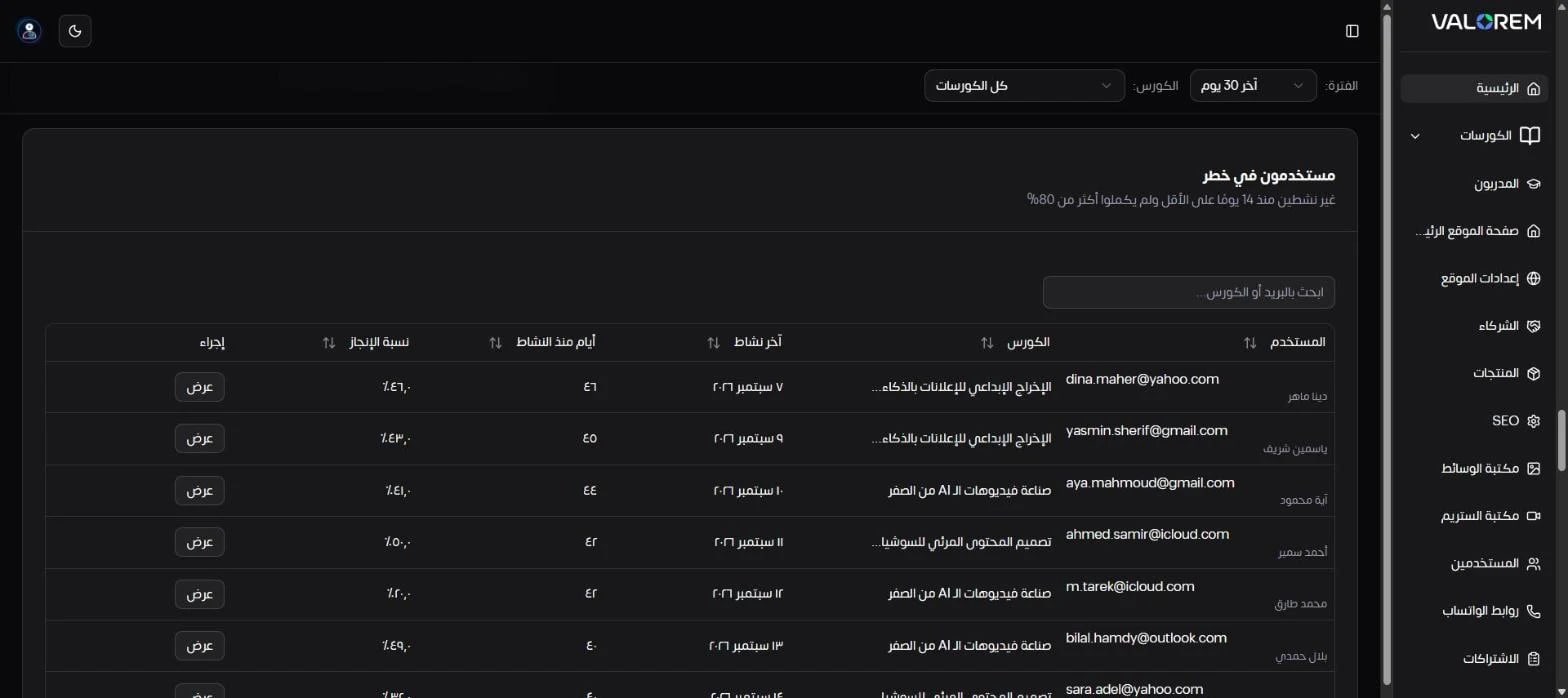Viewport: 1568px width, 698px height.
Task: Click email bilal.hamdy@outlook.com
Action: (x=1146, y=638)
